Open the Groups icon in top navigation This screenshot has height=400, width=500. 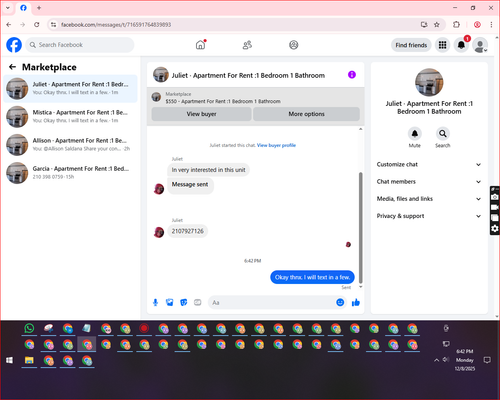coord(294,45)
